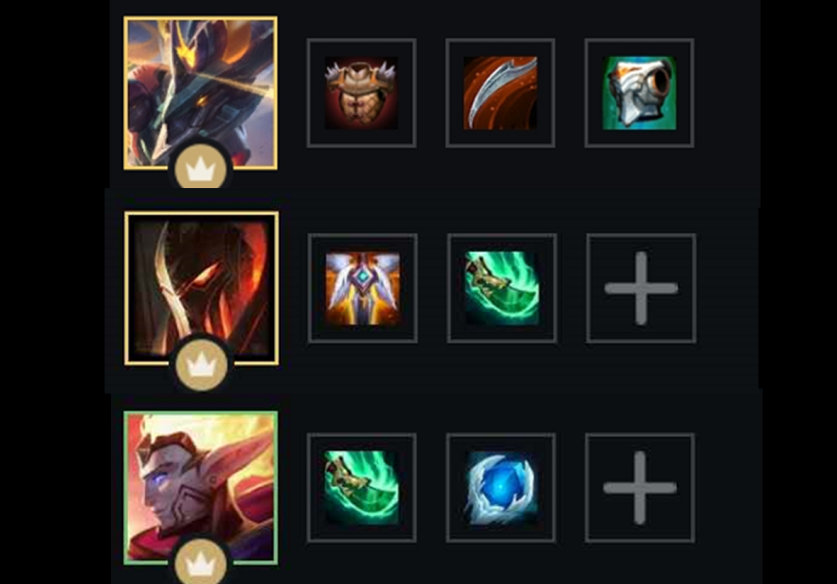Click the winged Guardian Angel item icon
Image resolution: width=837 pixels, height=584 pixels.
[x=362, y=288]
